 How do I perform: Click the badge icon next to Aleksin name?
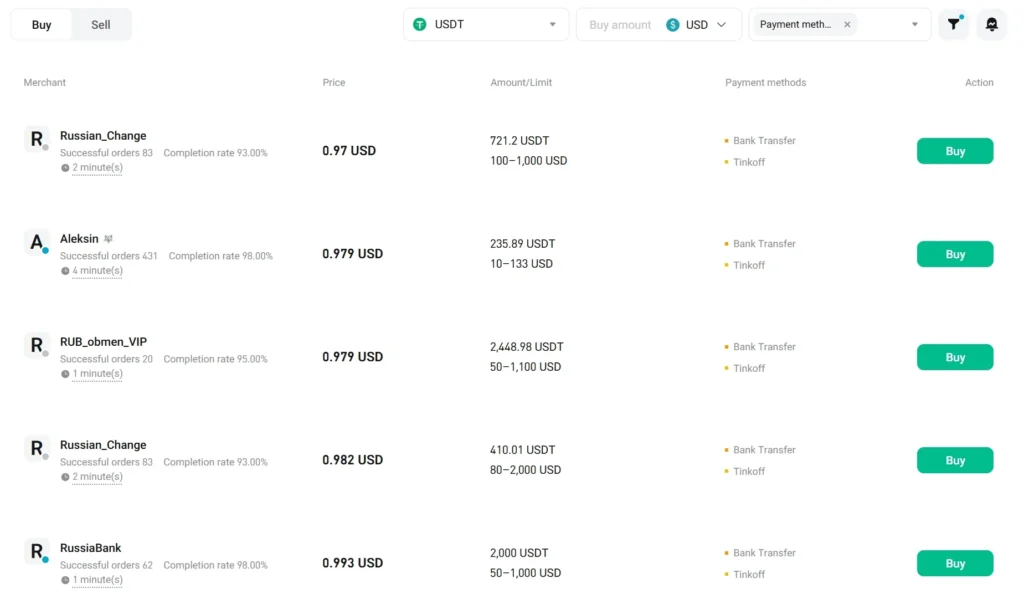tap(110, 238)
